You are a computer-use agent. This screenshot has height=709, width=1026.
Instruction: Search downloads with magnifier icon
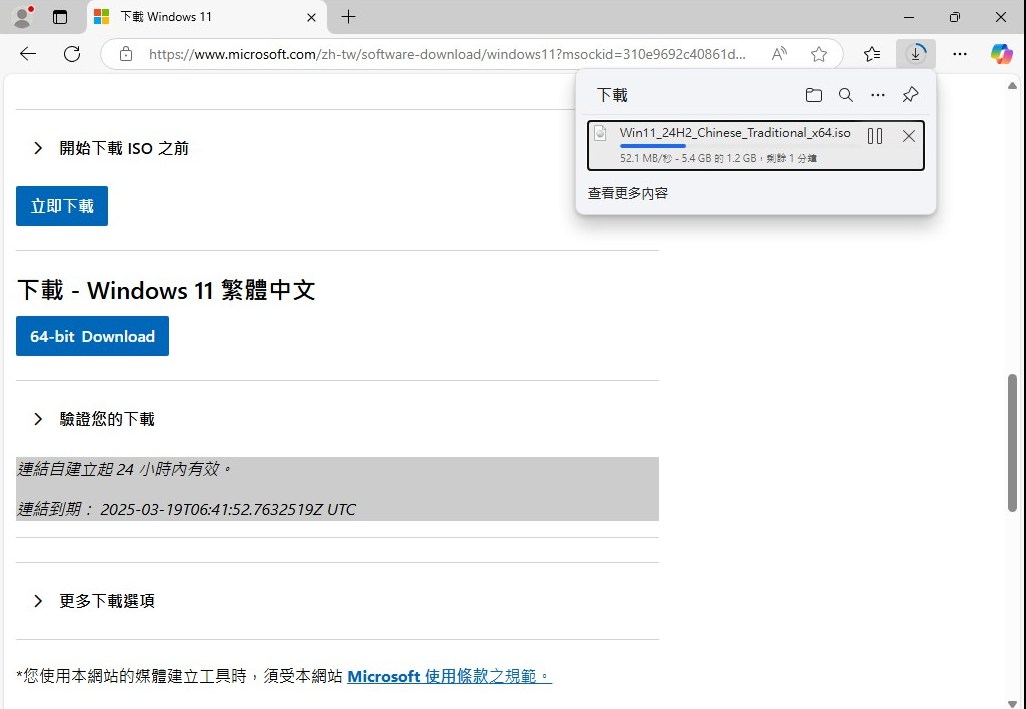[845, 95]
